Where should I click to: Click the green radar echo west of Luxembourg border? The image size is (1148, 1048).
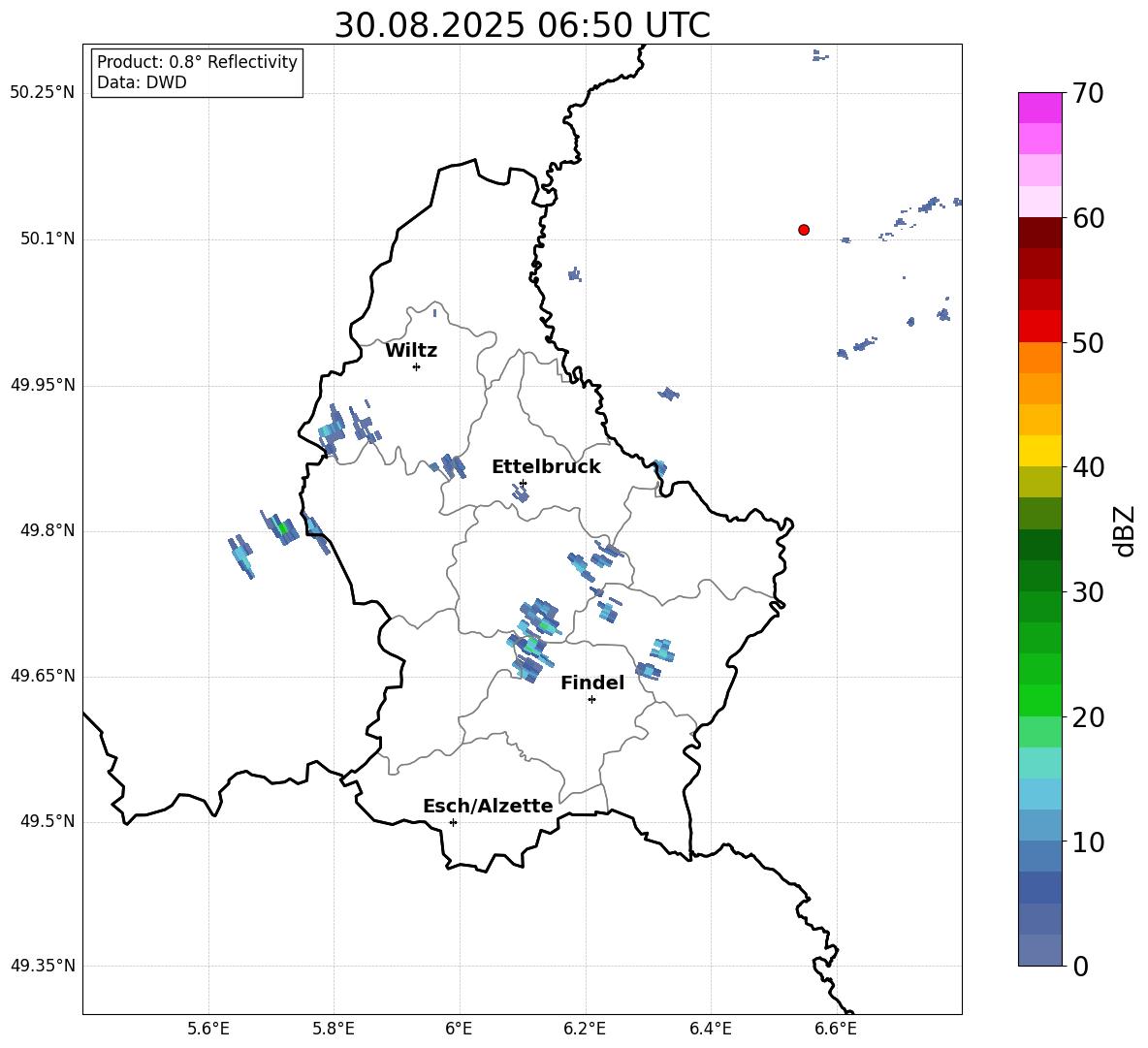tap(282, 527)
